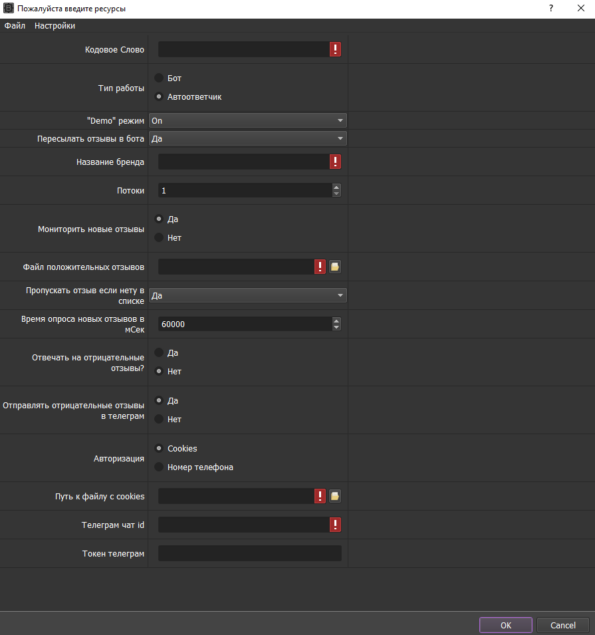Choose Номер телефона for Авторизация
Screen dimensions: 595x635
point(159,467)
